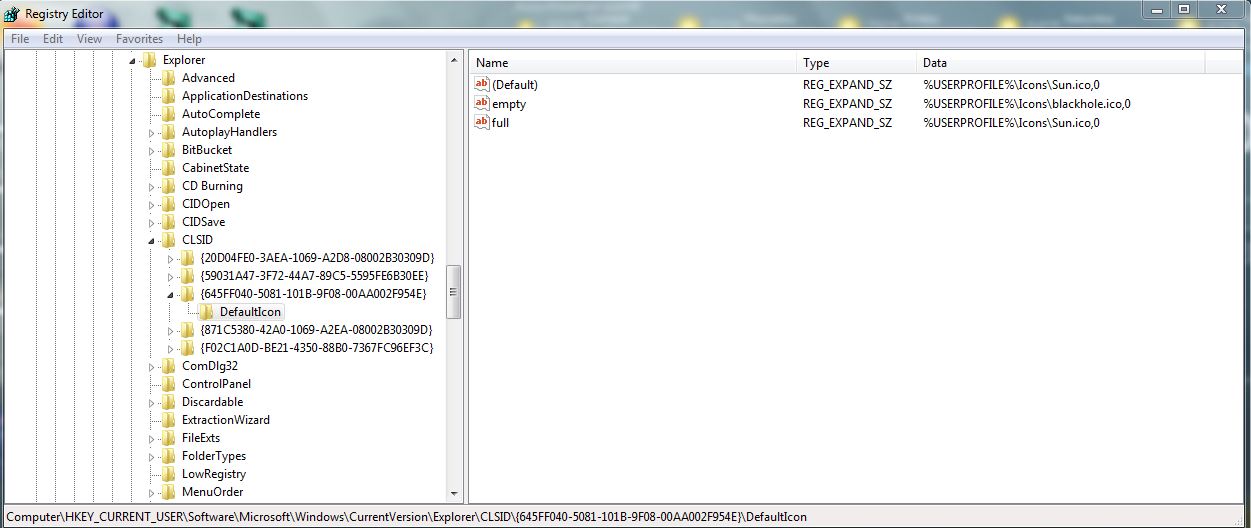Collapse the Explorer tree node
This screenshot has width=1251, height=528.
(134, 61)
